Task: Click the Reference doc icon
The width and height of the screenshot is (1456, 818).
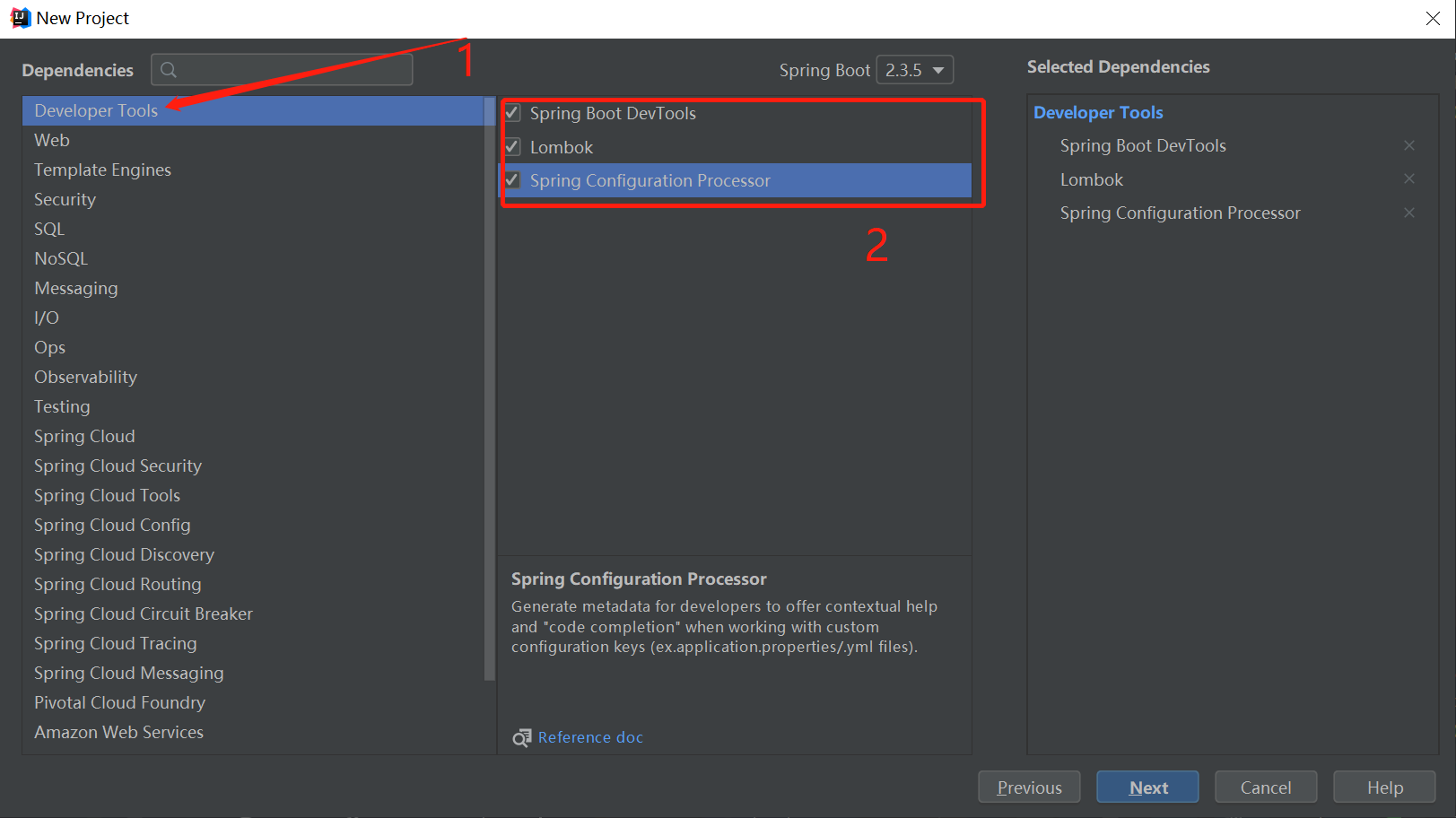Action: coord(521,738)
